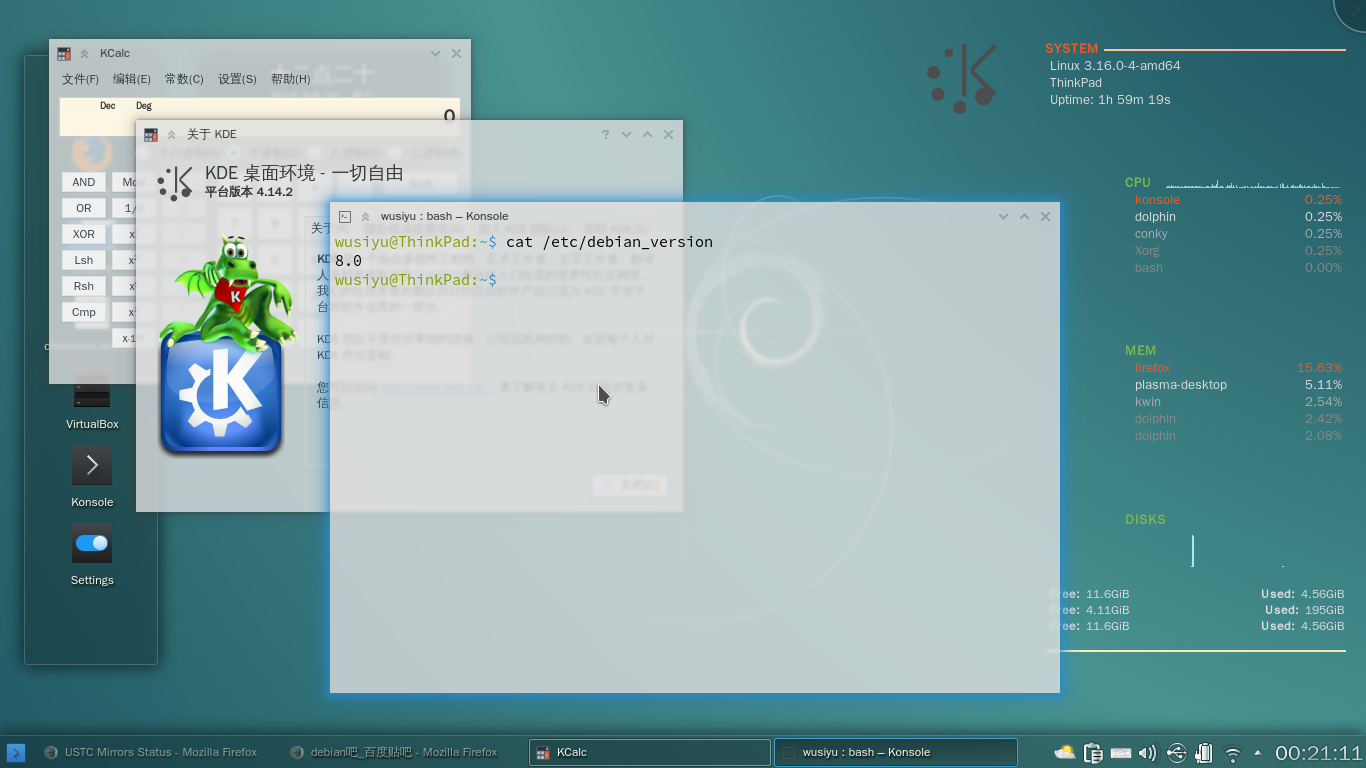Screen dimensions: 1366x768
Task: Switch to debian吧 Firefox taskbar entry
Action: tap(394, 752)
